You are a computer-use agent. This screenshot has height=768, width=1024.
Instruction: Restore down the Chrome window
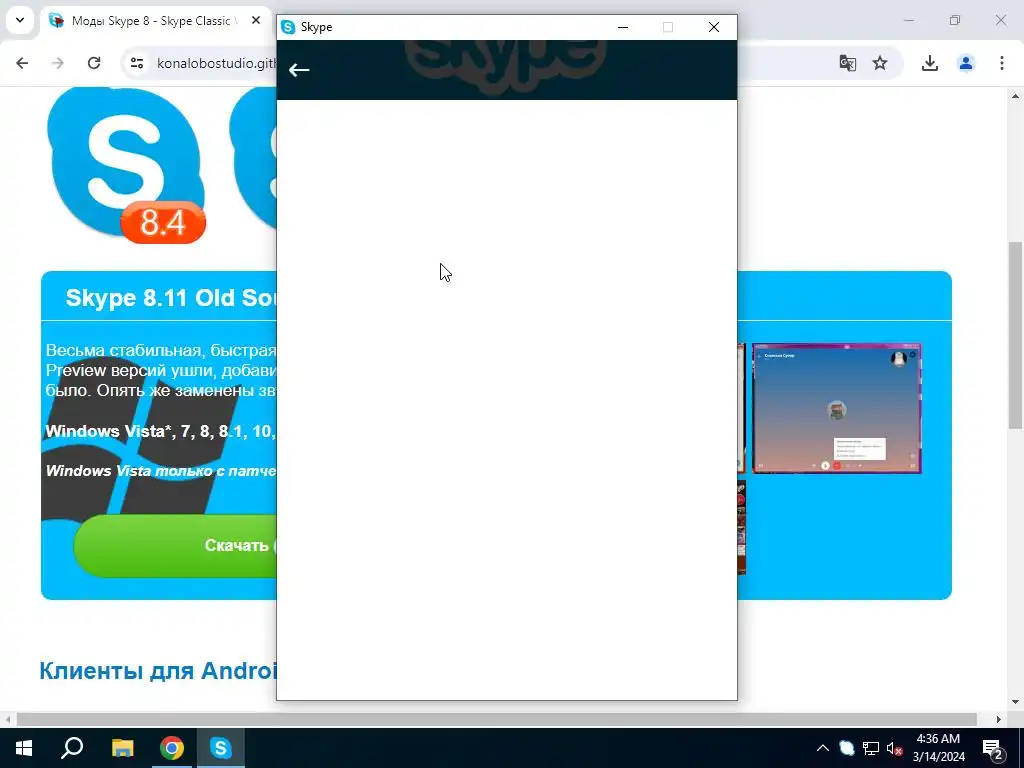tap(955, 20)
